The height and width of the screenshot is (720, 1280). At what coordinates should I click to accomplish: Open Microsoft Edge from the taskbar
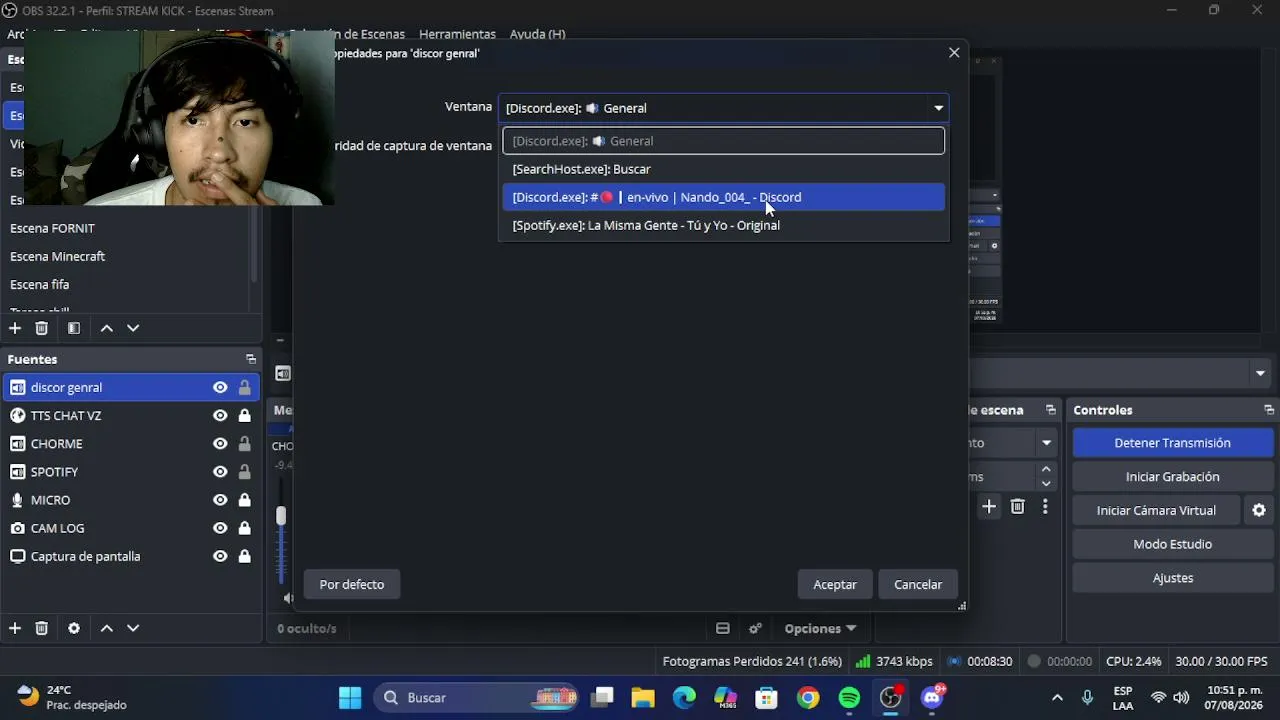tap(684, 698)
